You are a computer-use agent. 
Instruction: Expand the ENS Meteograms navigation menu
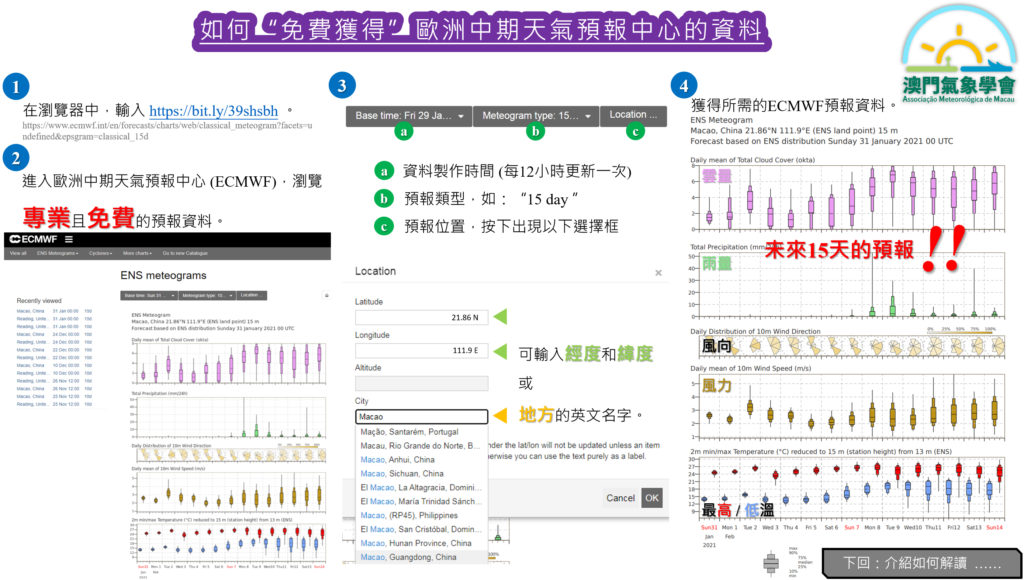click(x=57, y=253)
